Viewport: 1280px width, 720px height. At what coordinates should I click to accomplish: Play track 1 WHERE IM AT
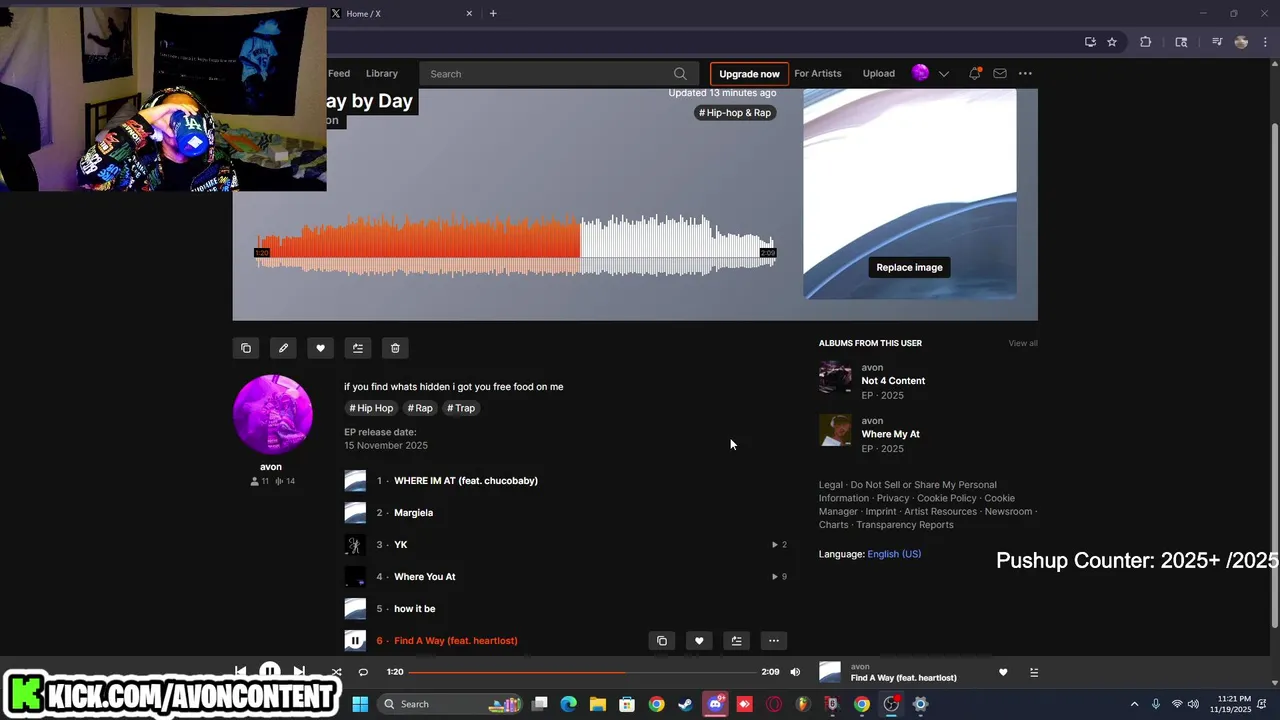[466, 481]
